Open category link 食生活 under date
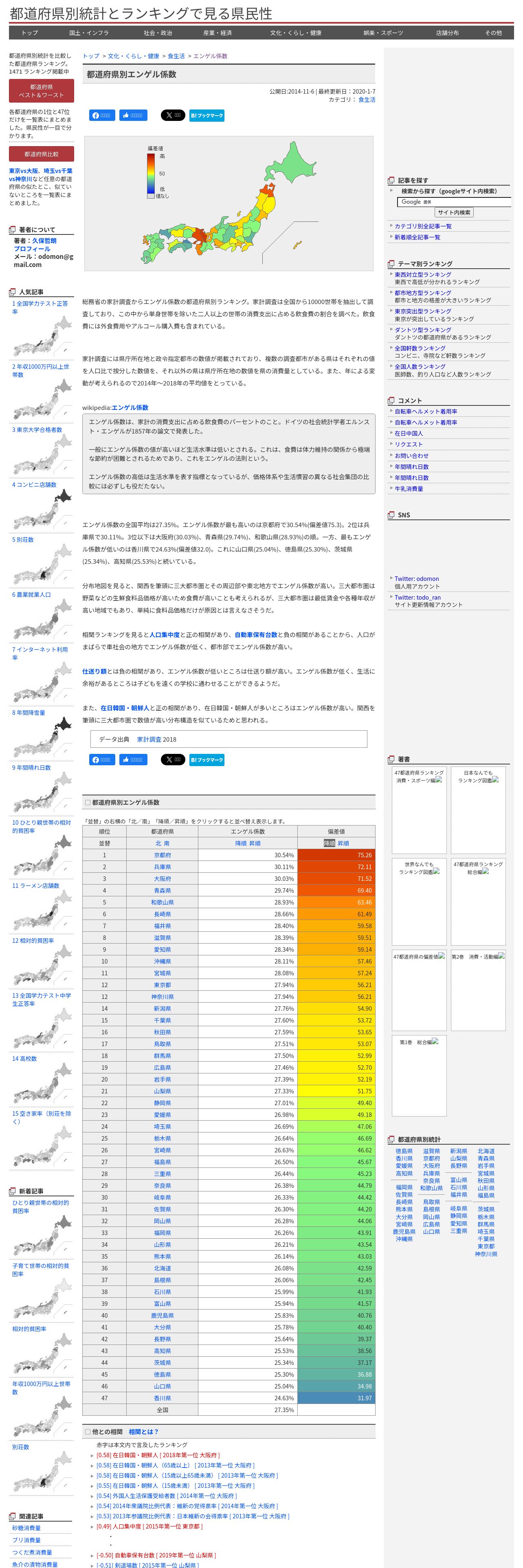 click(x=367, y=99)
